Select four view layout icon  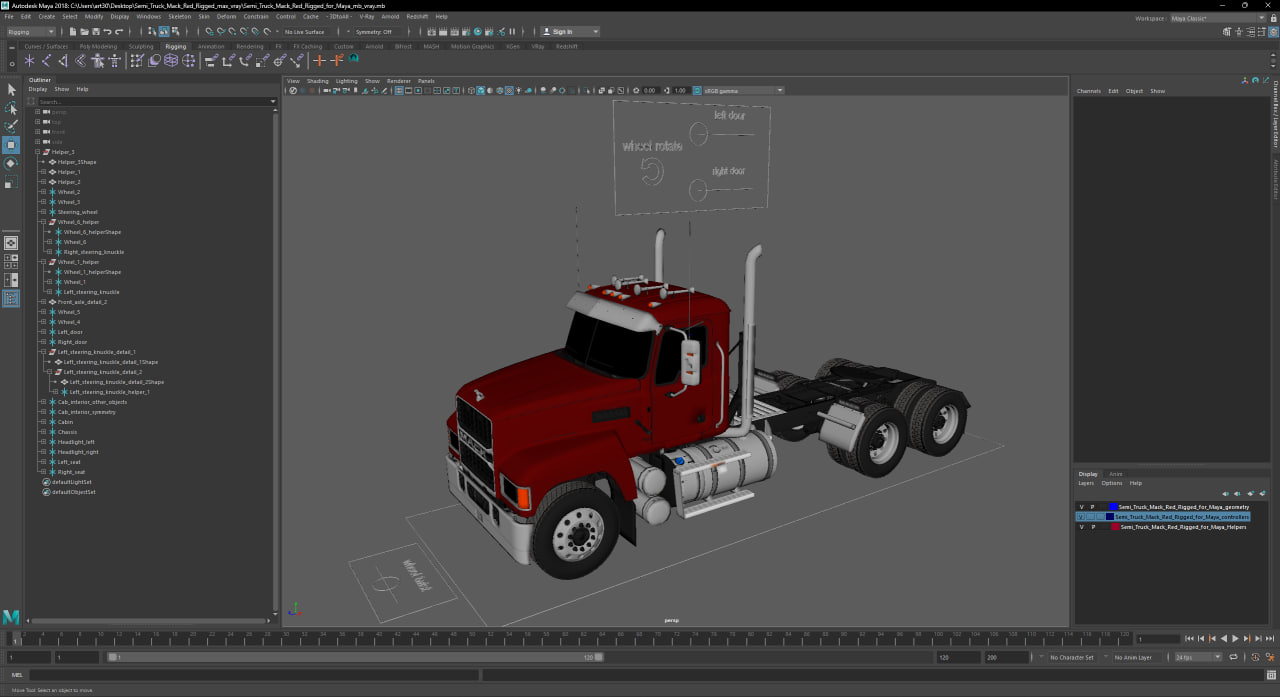coord(11,261)
